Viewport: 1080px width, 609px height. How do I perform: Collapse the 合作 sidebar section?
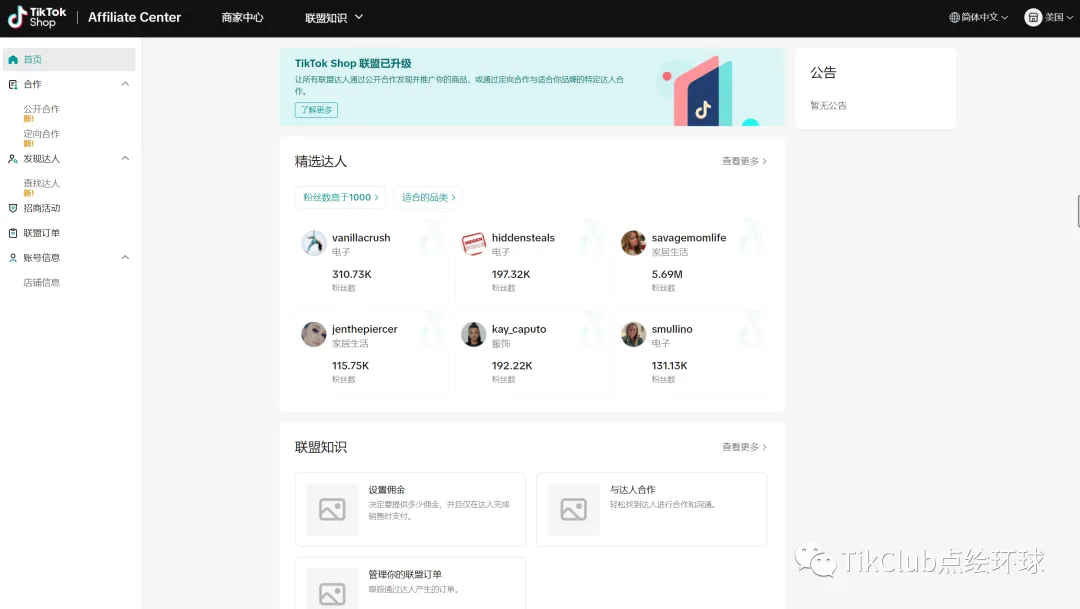tap(125, 84)
